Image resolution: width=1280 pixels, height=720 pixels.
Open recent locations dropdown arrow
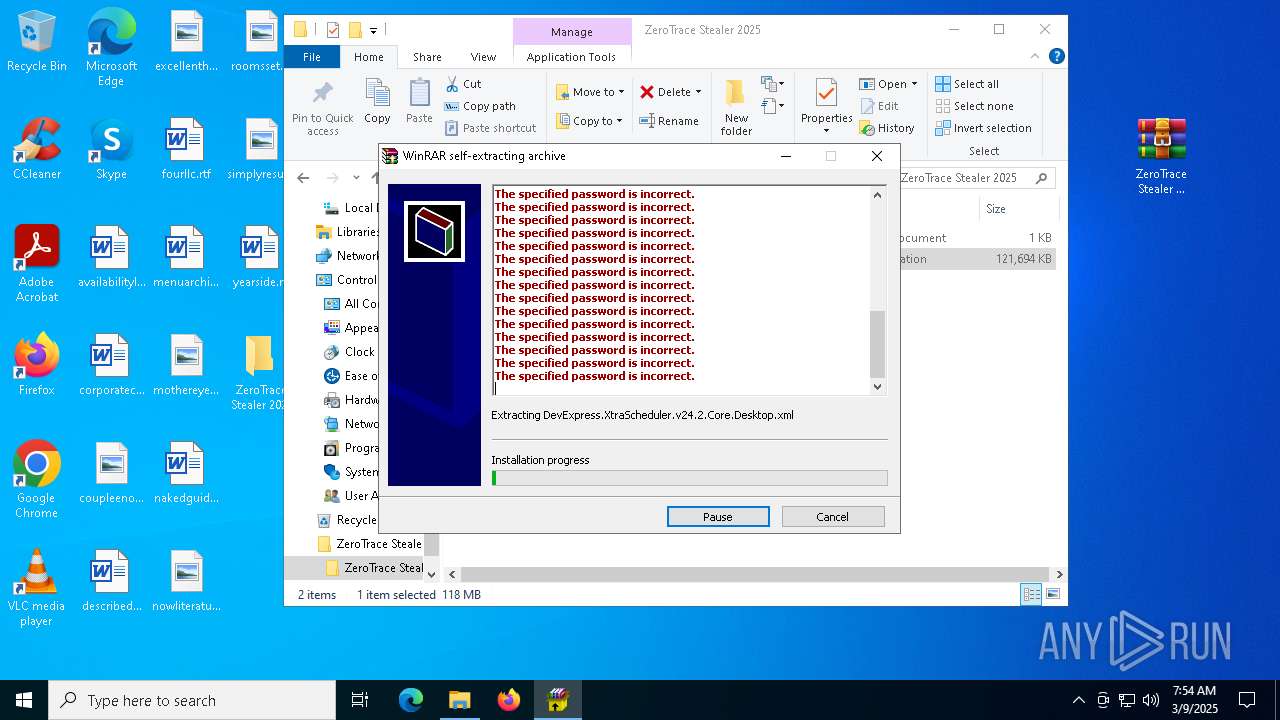point(356,178)
